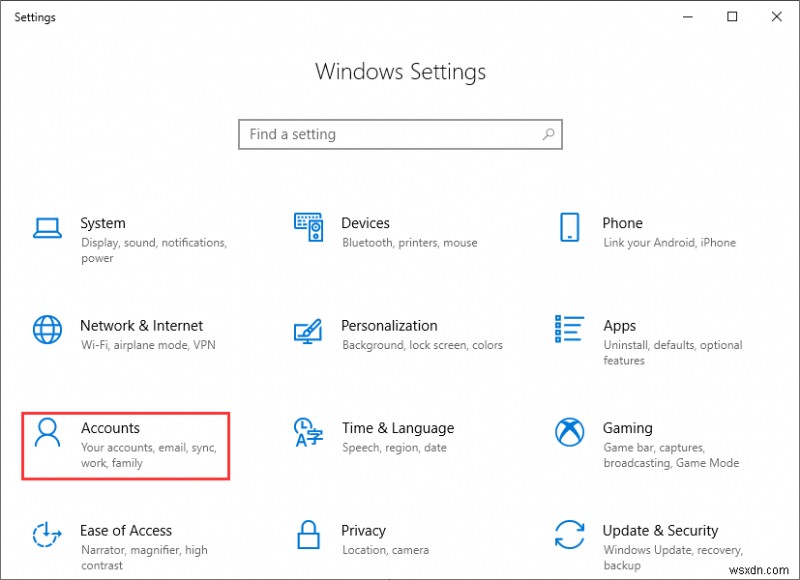The width and height of the screenshot is (800, 580).
Task: Click the Windows Settings title heading
Action: coord(400,72)
